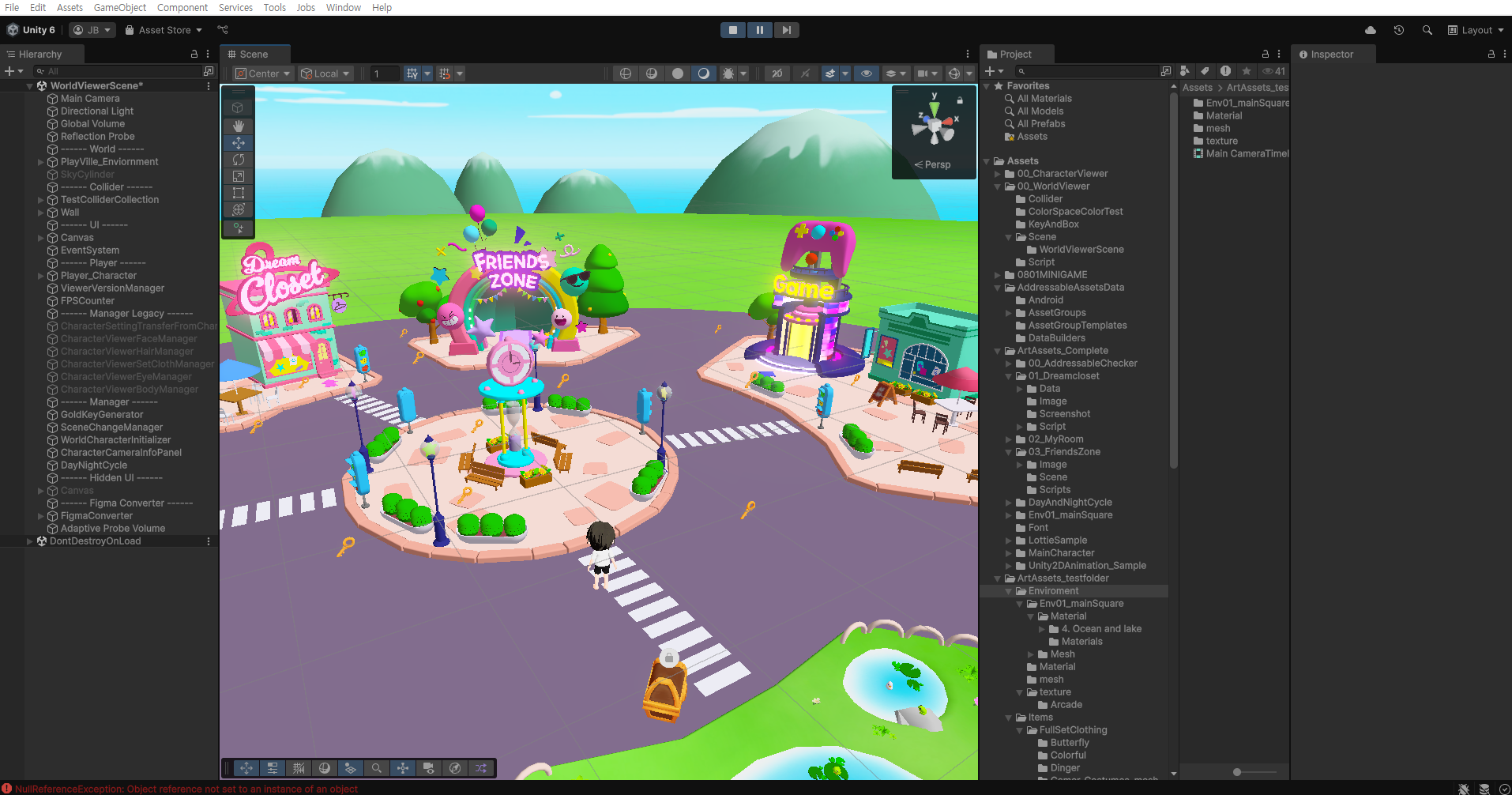Open the Undo History icon
This screenshot has height=795, width=1512.
(1398, 30)
